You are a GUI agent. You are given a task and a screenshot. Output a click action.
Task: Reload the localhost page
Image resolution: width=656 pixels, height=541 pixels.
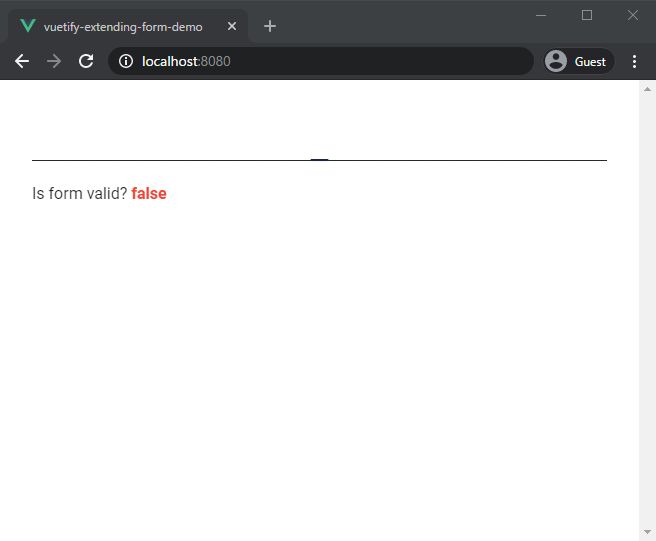(x=86, y=61)
